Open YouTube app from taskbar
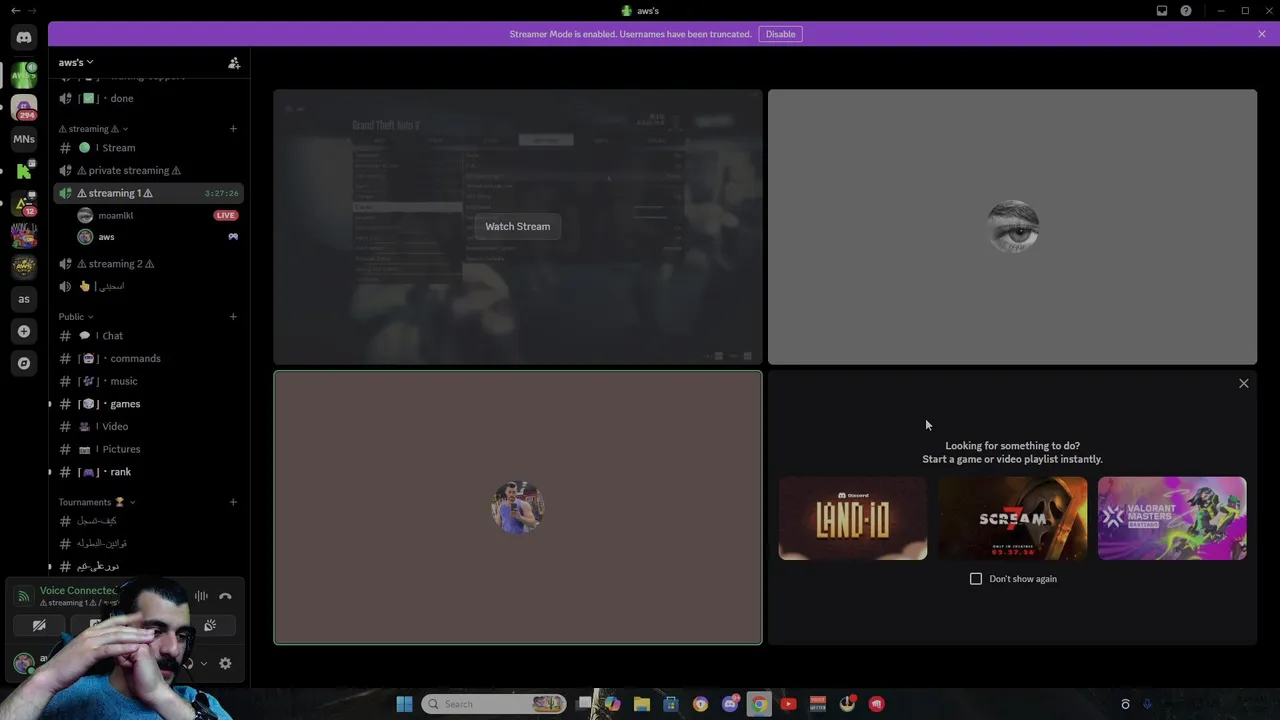Image resolution: width=1280 pixels, height=720 pixels. [x=788, y=704]
